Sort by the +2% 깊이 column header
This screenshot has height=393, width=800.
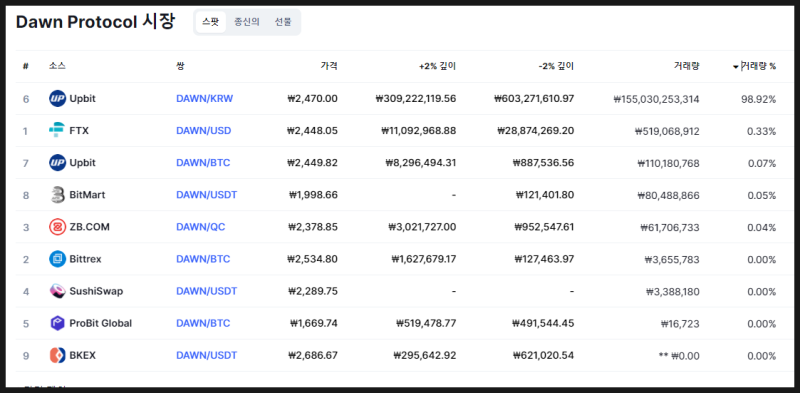(x=438, y=66)
